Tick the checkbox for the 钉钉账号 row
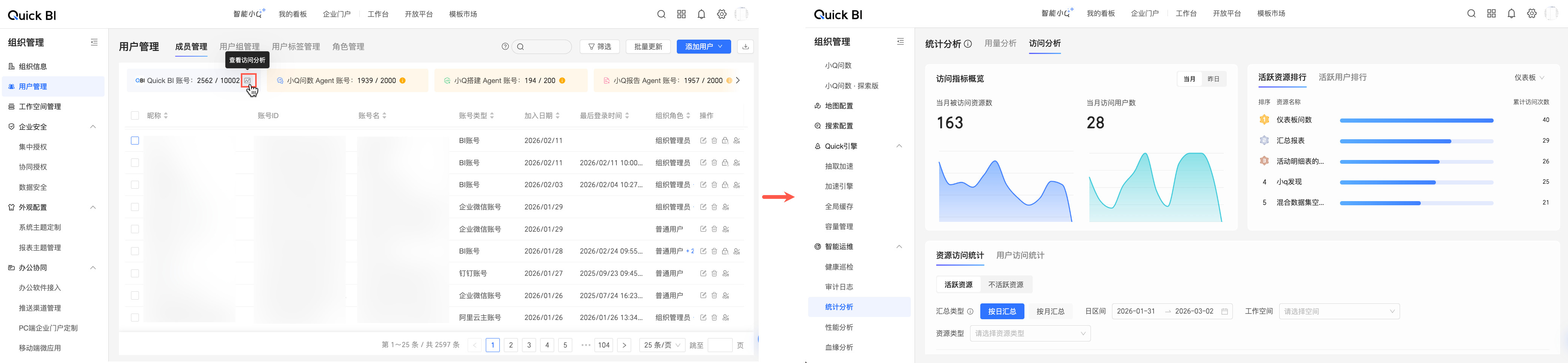 coord(135,274)
